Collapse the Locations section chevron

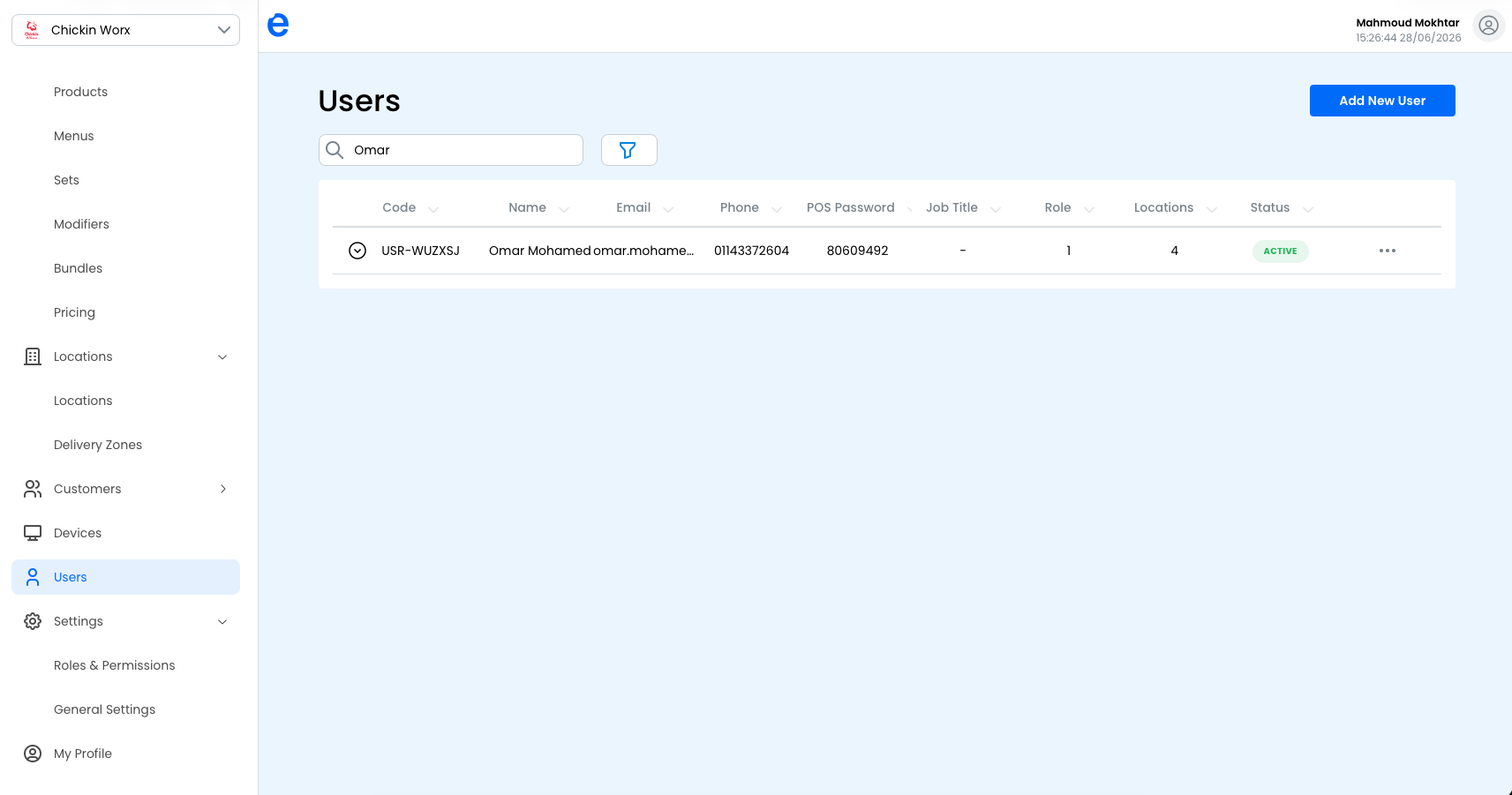222,356
